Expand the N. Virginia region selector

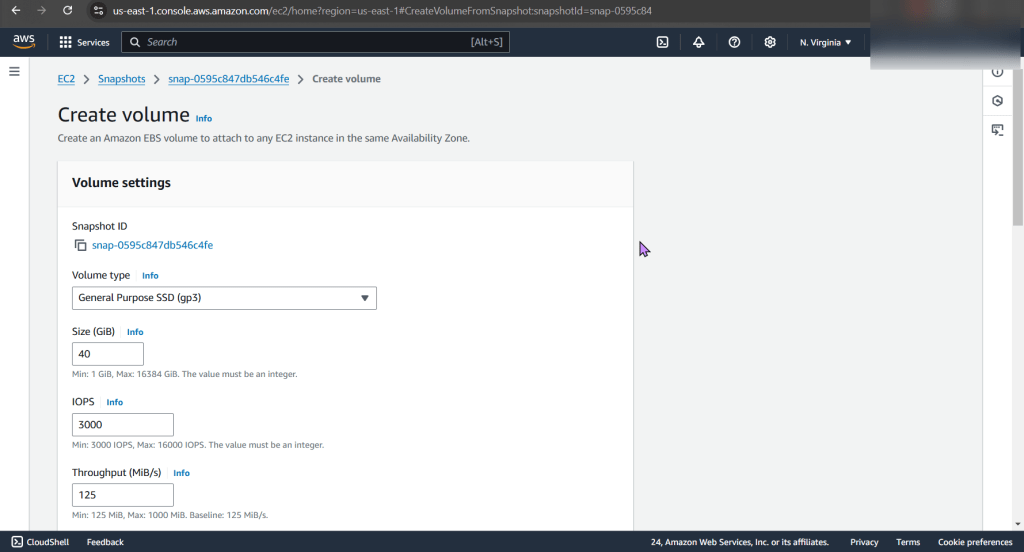click(x=825, y=43)
